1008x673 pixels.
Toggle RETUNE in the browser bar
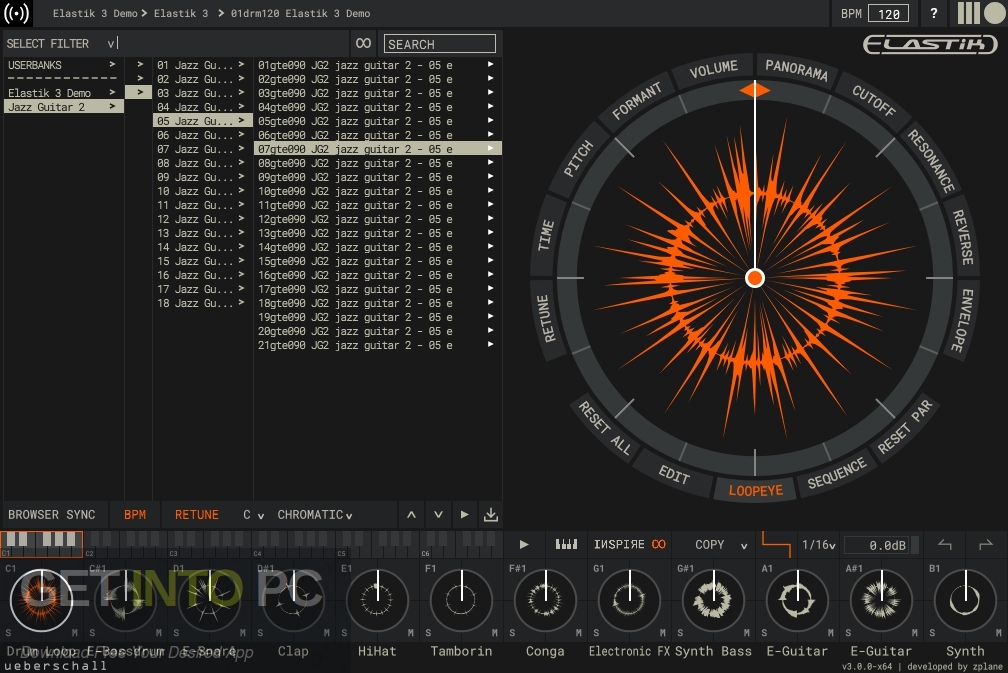click(x=197, y=515)
